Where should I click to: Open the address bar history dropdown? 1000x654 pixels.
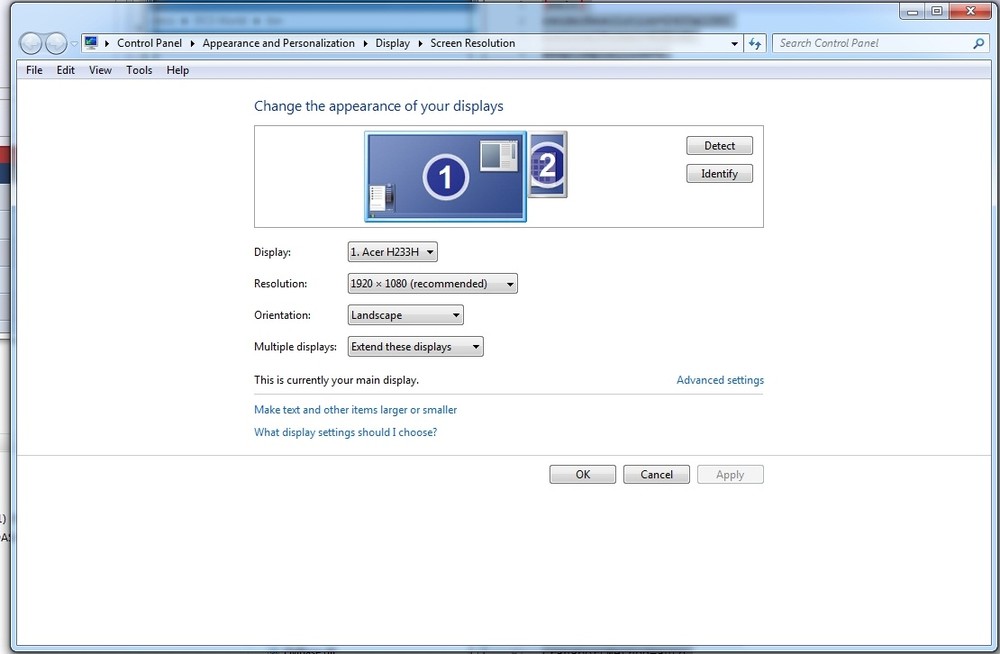pyautogui.click(x=734, y=43)
